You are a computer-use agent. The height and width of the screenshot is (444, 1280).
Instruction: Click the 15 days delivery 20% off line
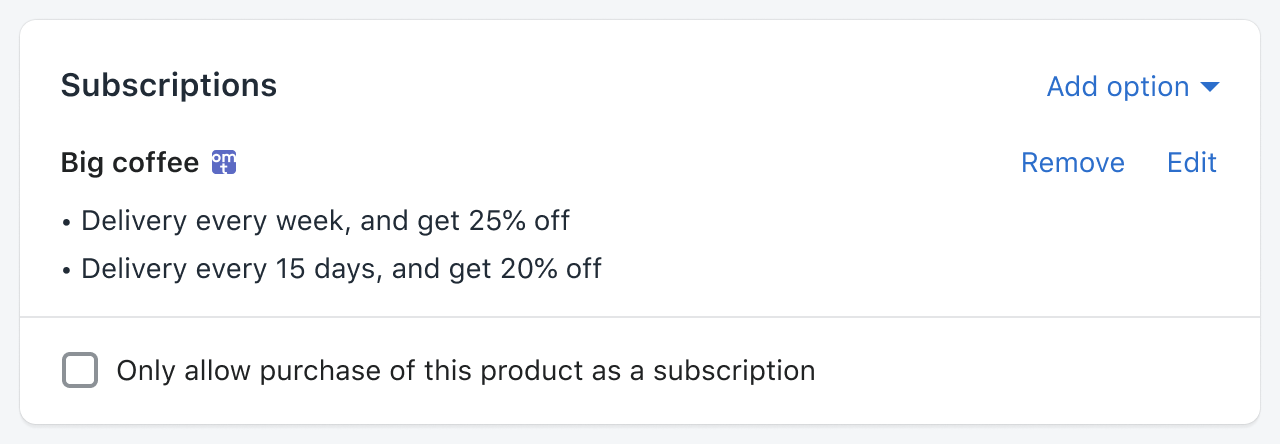tap(341, 268)
